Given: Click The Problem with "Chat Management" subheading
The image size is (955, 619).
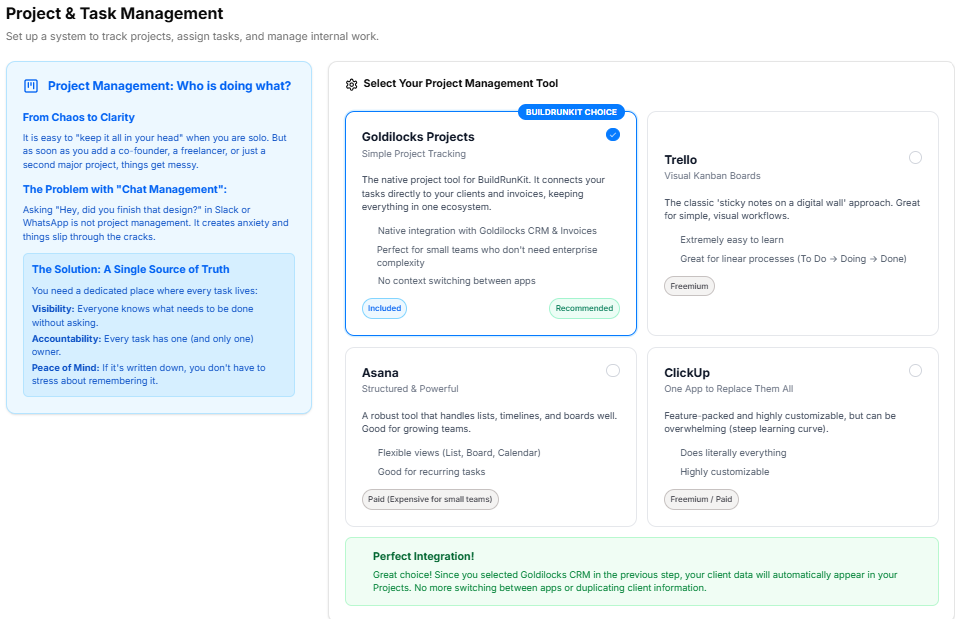Looking at the screenshot, I should pos(125,189).
